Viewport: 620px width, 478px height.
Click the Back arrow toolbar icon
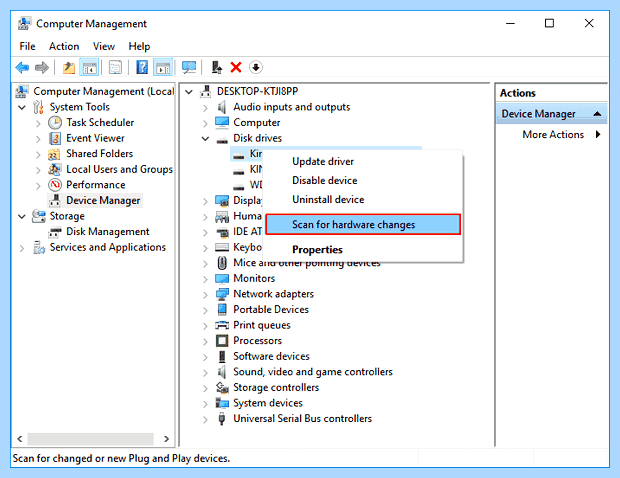point(22,68)
